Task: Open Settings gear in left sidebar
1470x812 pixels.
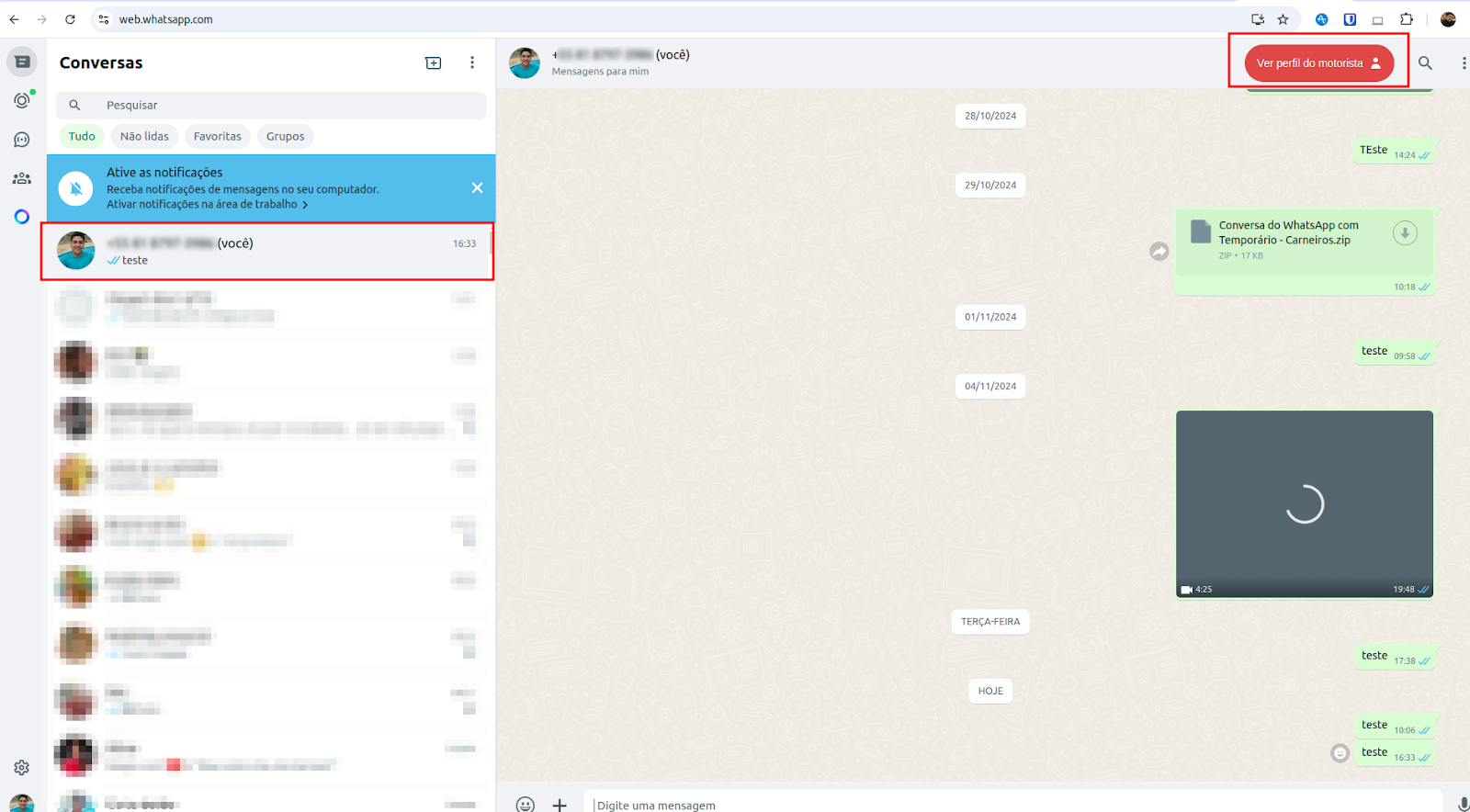Action: [x=22, y=767]
